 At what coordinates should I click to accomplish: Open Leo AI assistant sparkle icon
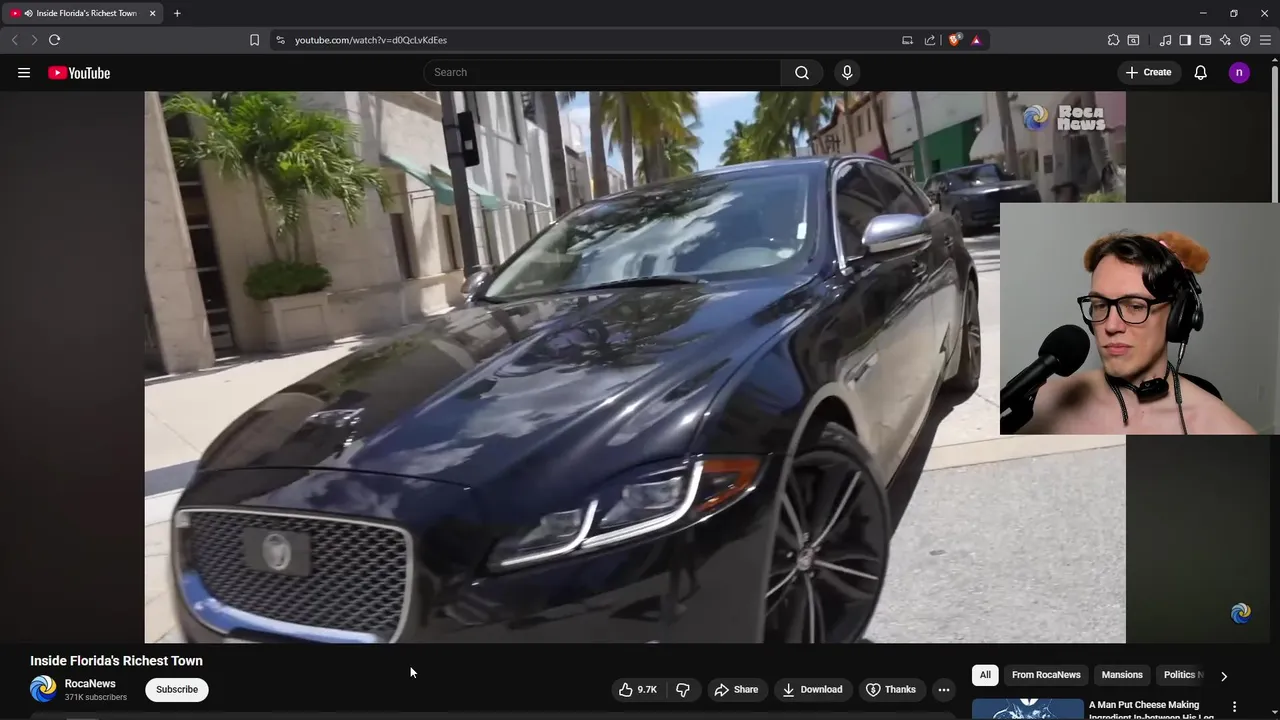[x=1225, y=40]
